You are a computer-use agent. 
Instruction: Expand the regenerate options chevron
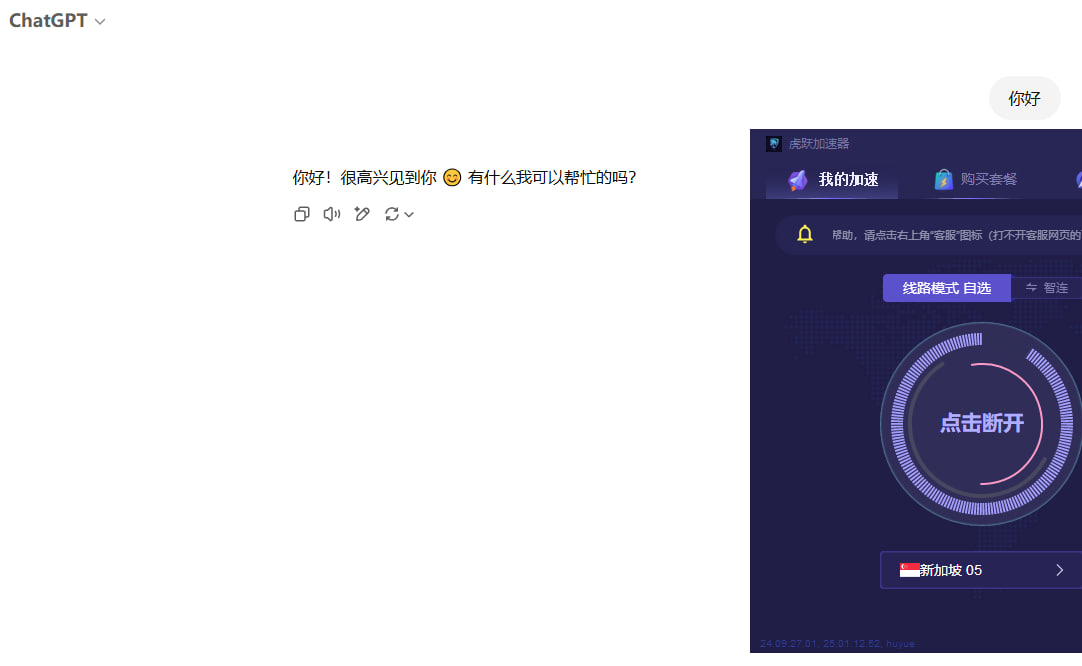coord(409,215)
